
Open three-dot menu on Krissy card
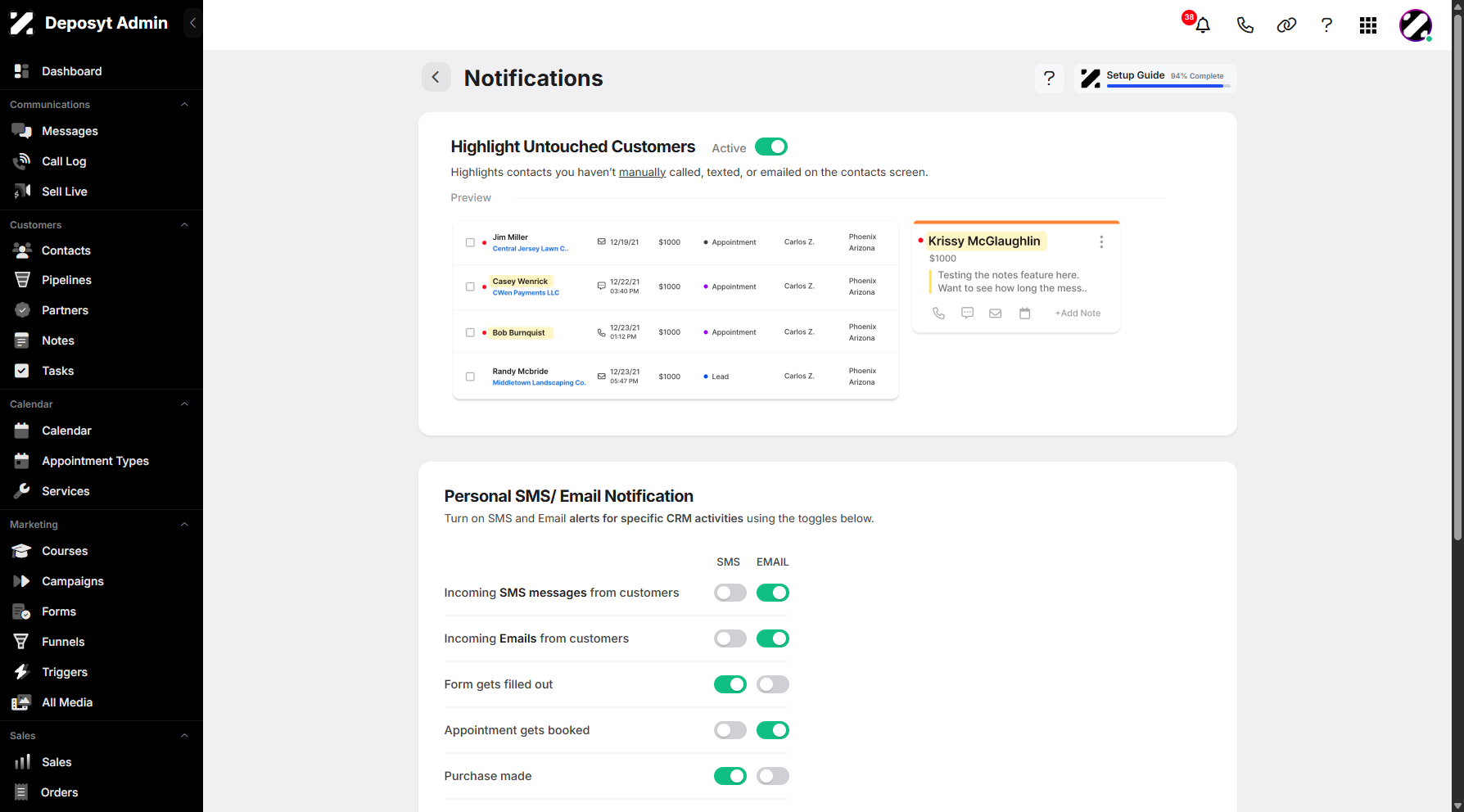pyautogui.click(x=1101, y=241)
